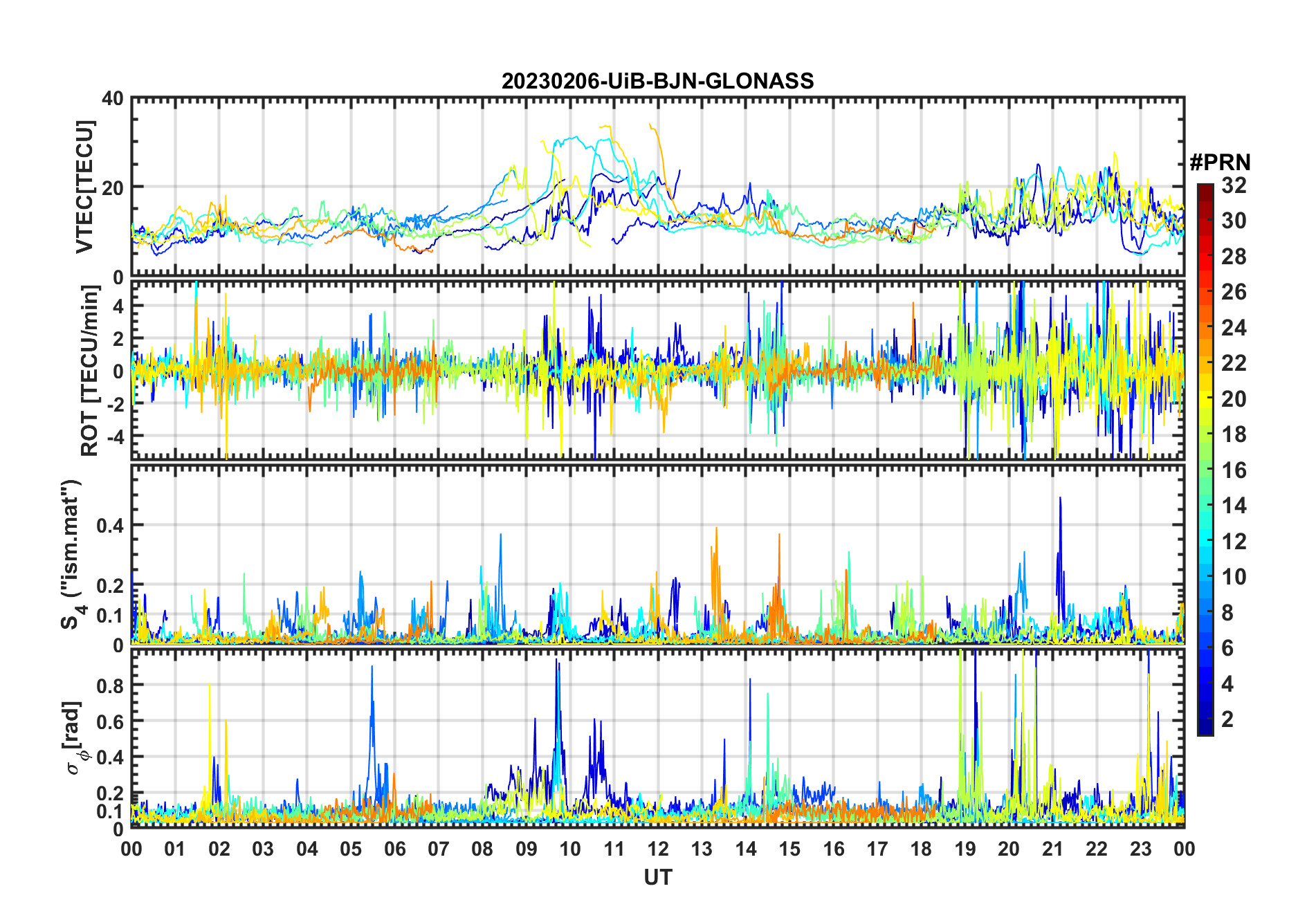Select the -2 tick on ROT axis
Image resolution: width=1316 pixels, height=920 pixels.
tap(115, 403)
